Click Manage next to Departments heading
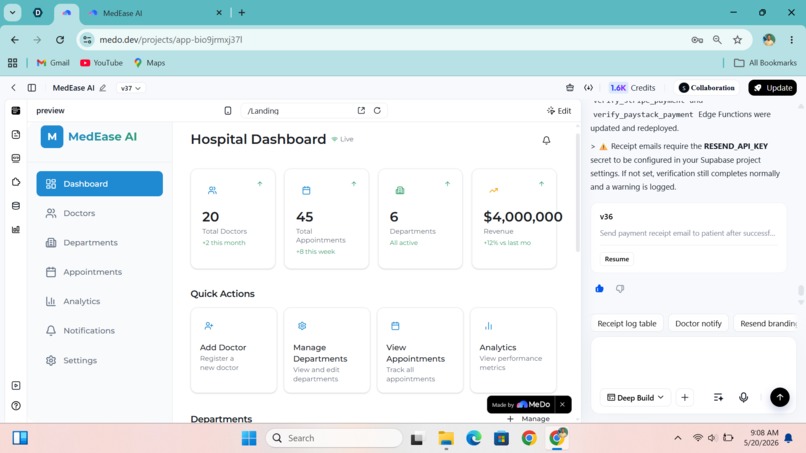Viewport: 806px width, 453px height. (528, 419)
